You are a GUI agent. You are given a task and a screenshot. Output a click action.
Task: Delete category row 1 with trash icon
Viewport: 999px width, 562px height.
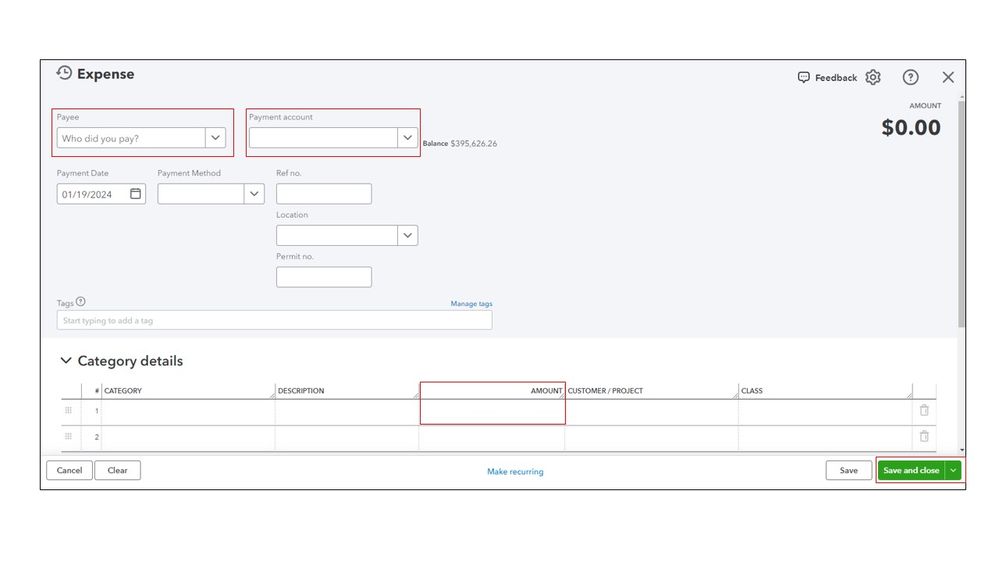tap(924, 410)
